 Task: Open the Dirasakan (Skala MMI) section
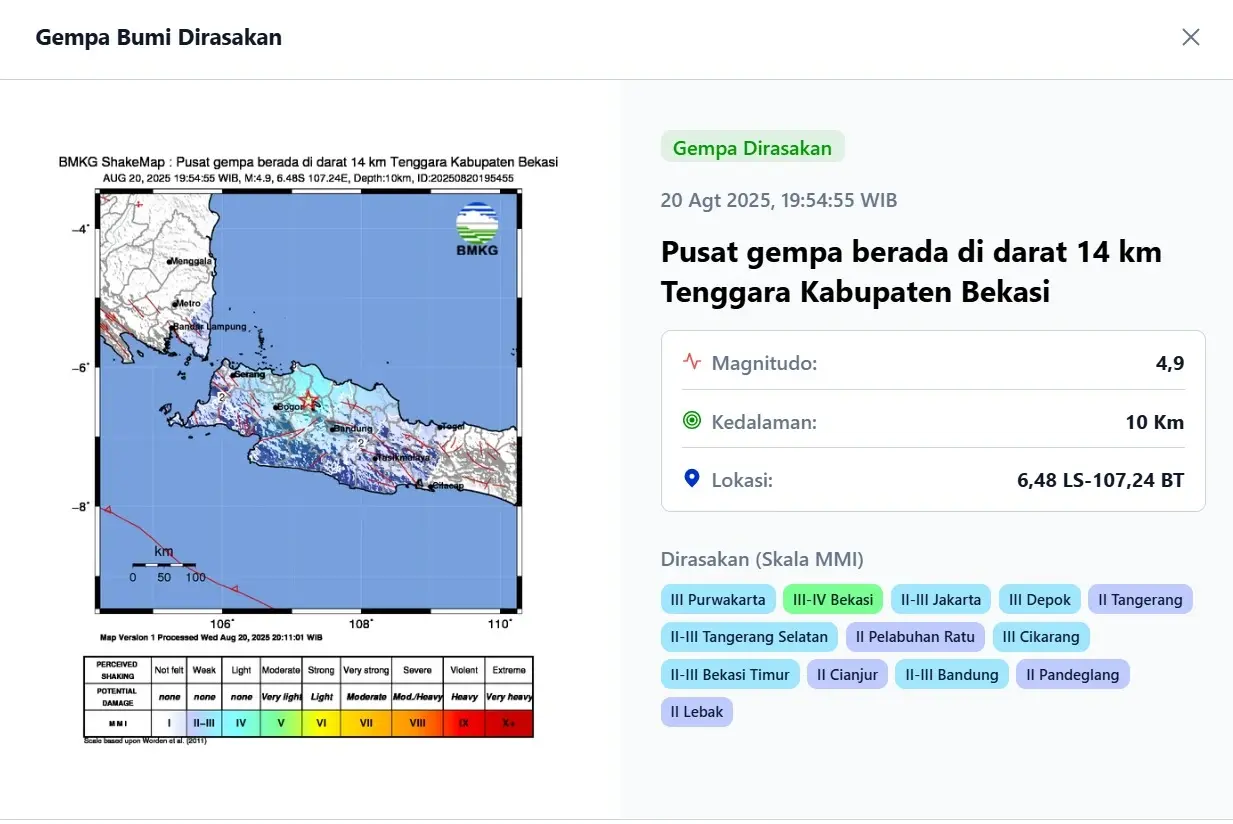pyautogui.click(x=762, y=558)
